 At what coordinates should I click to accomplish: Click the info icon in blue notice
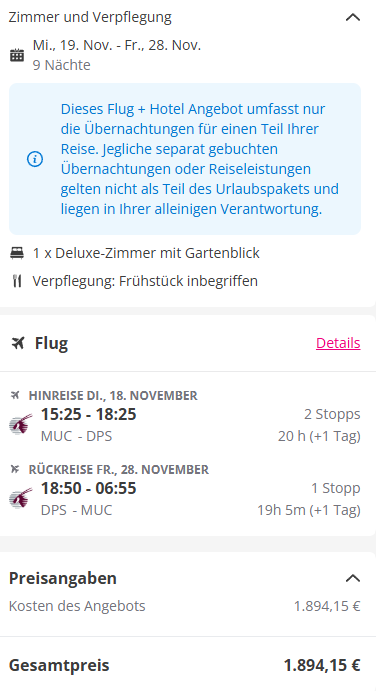pyautogui.click(x=35, y=159)
